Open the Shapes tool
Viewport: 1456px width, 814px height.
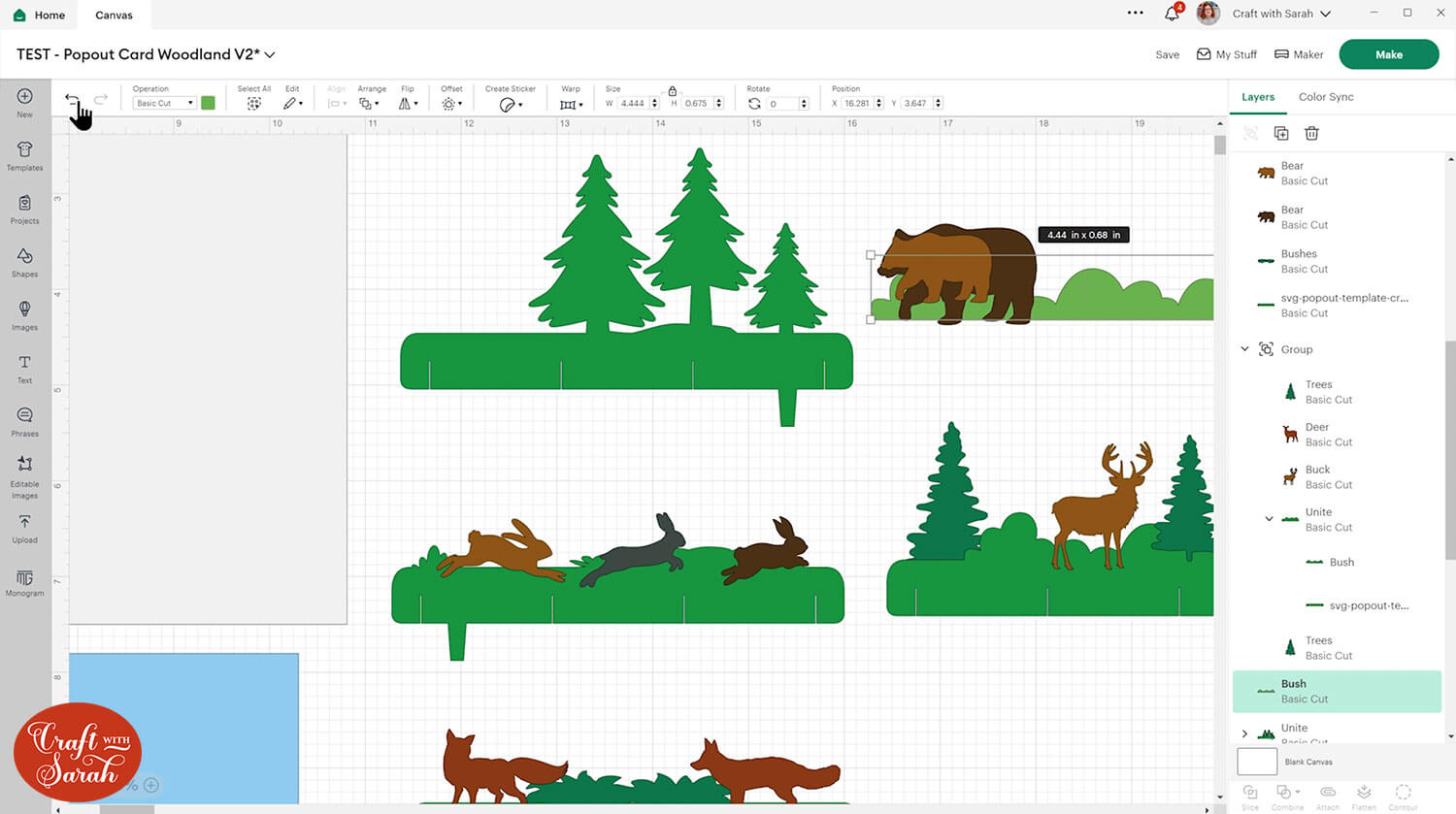[24, 262]
